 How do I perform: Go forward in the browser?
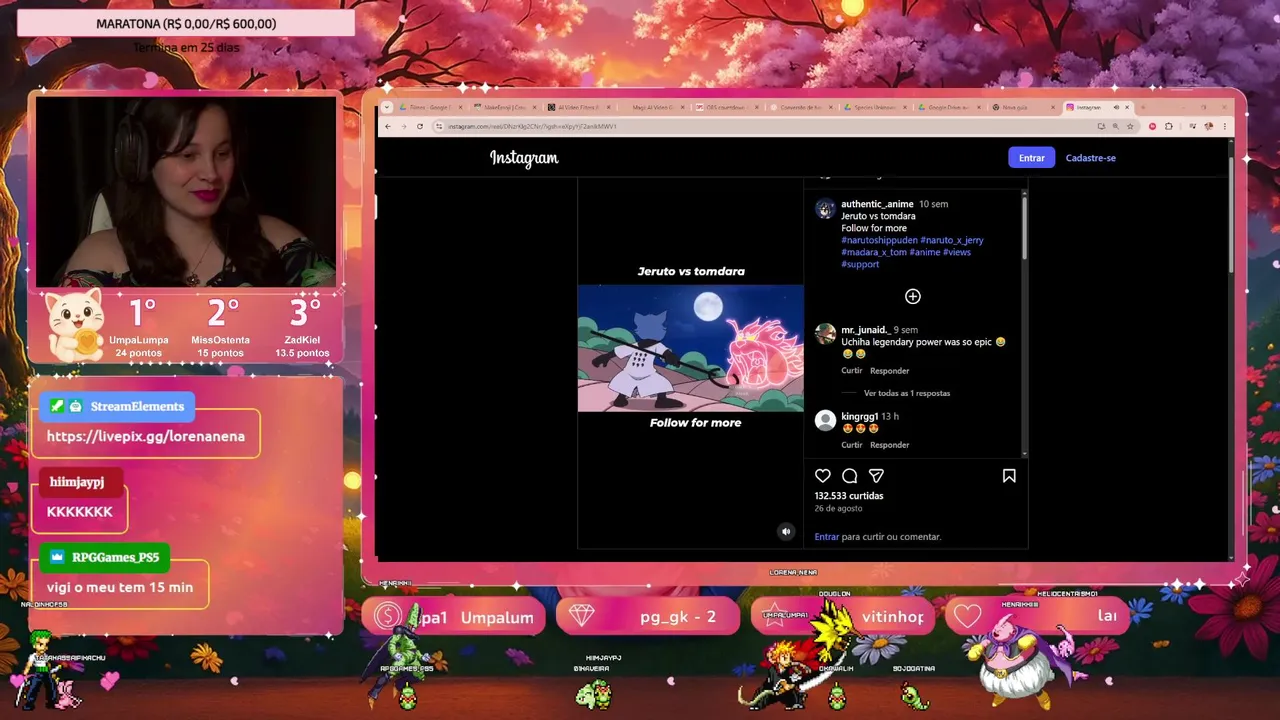[403, 126]
